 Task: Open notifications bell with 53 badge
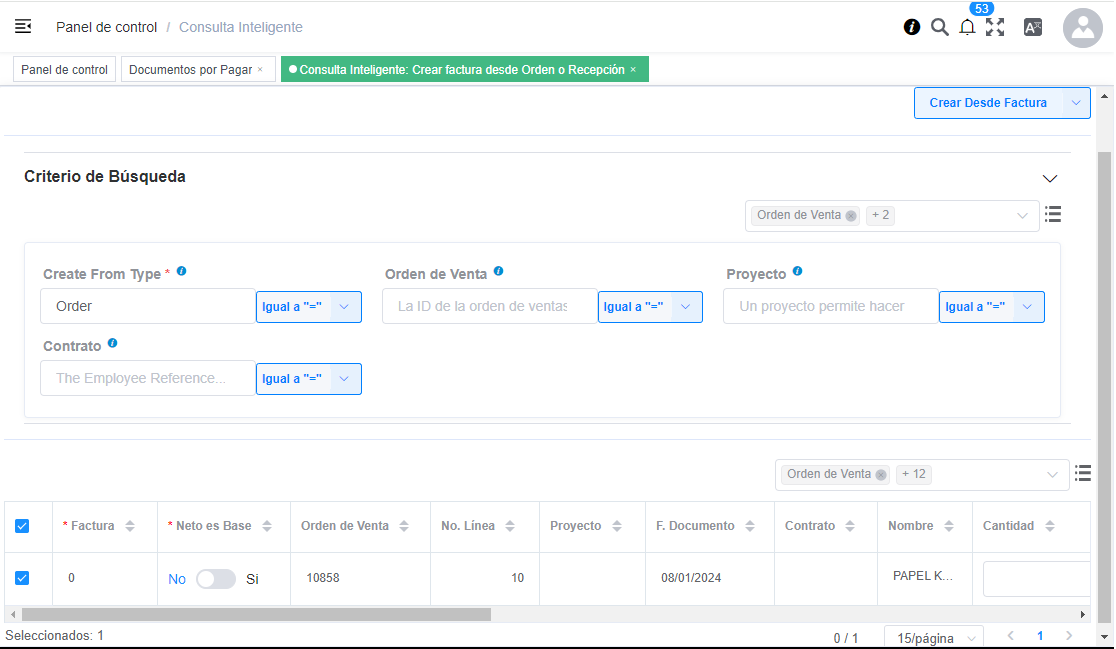tap(967, 28)
